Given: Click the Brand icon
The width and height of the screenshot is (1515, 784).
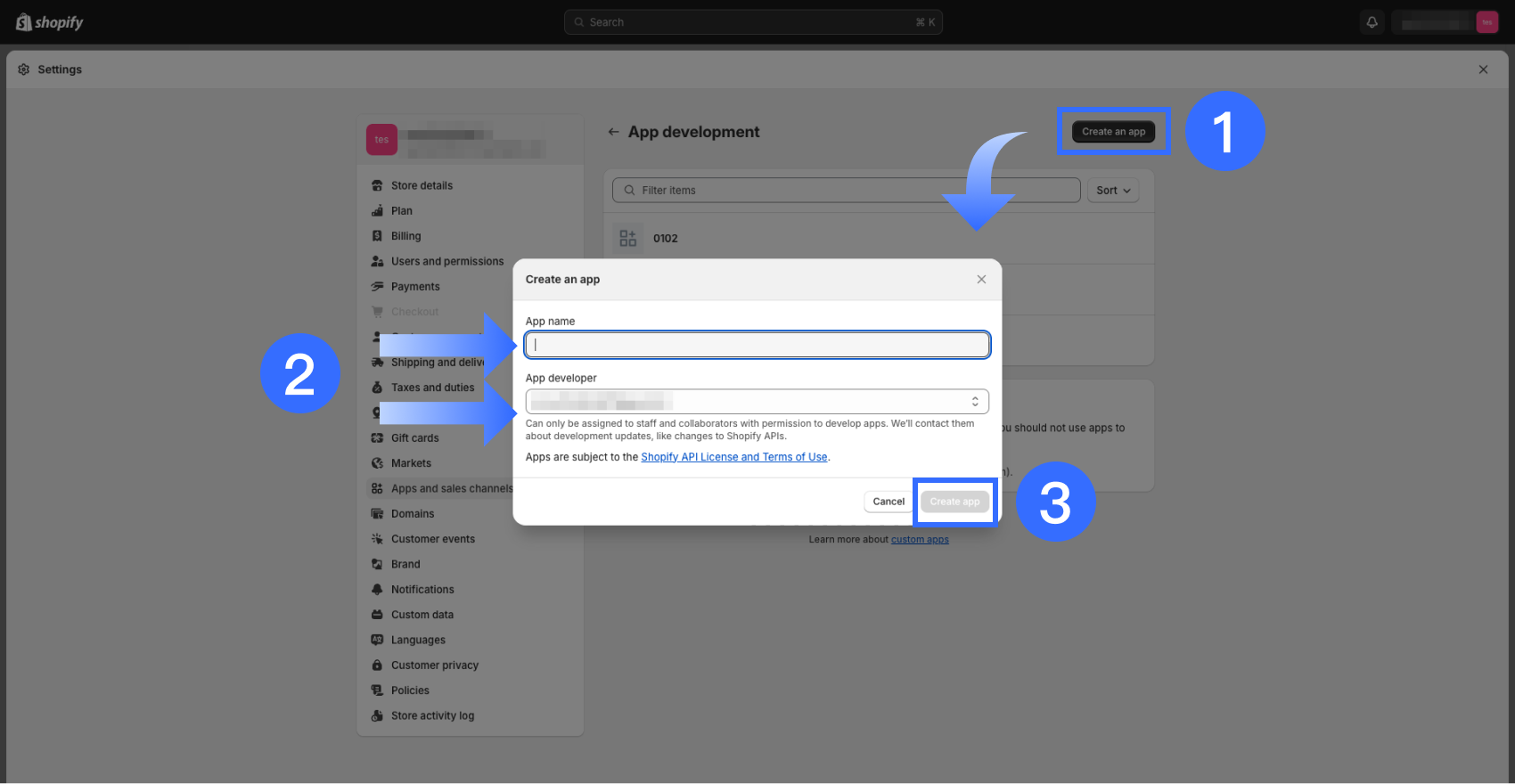Looking at the screenshot, I should pos(377,565).
